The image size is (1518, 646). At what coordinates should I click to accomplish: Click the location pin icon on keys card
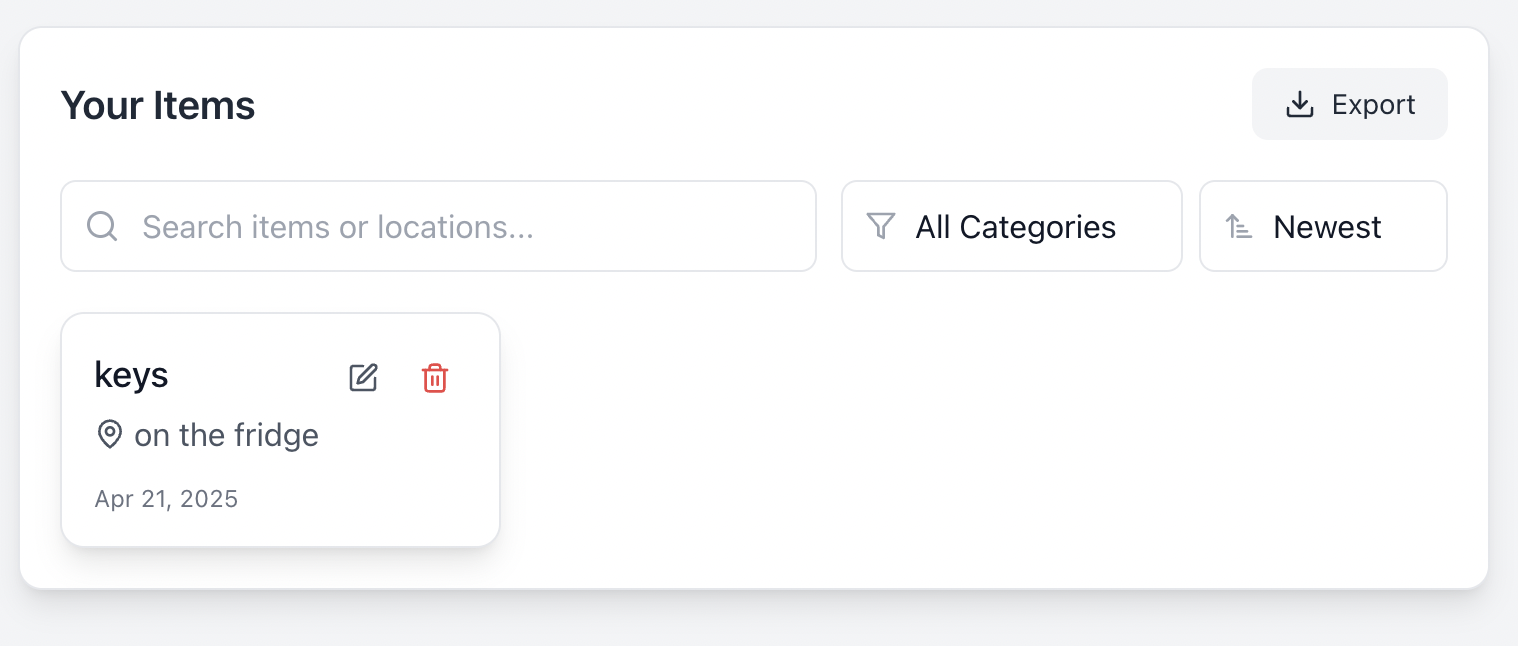point(109,435)
